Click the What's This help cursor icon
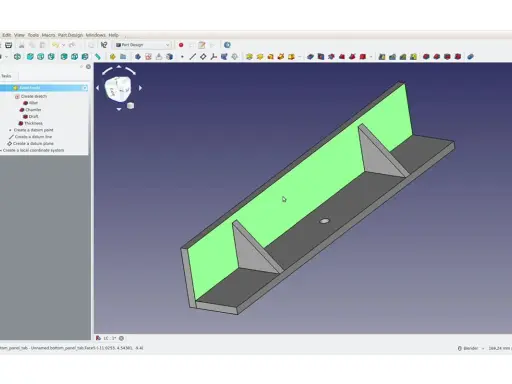512x384 pixels. coord(104,45)
